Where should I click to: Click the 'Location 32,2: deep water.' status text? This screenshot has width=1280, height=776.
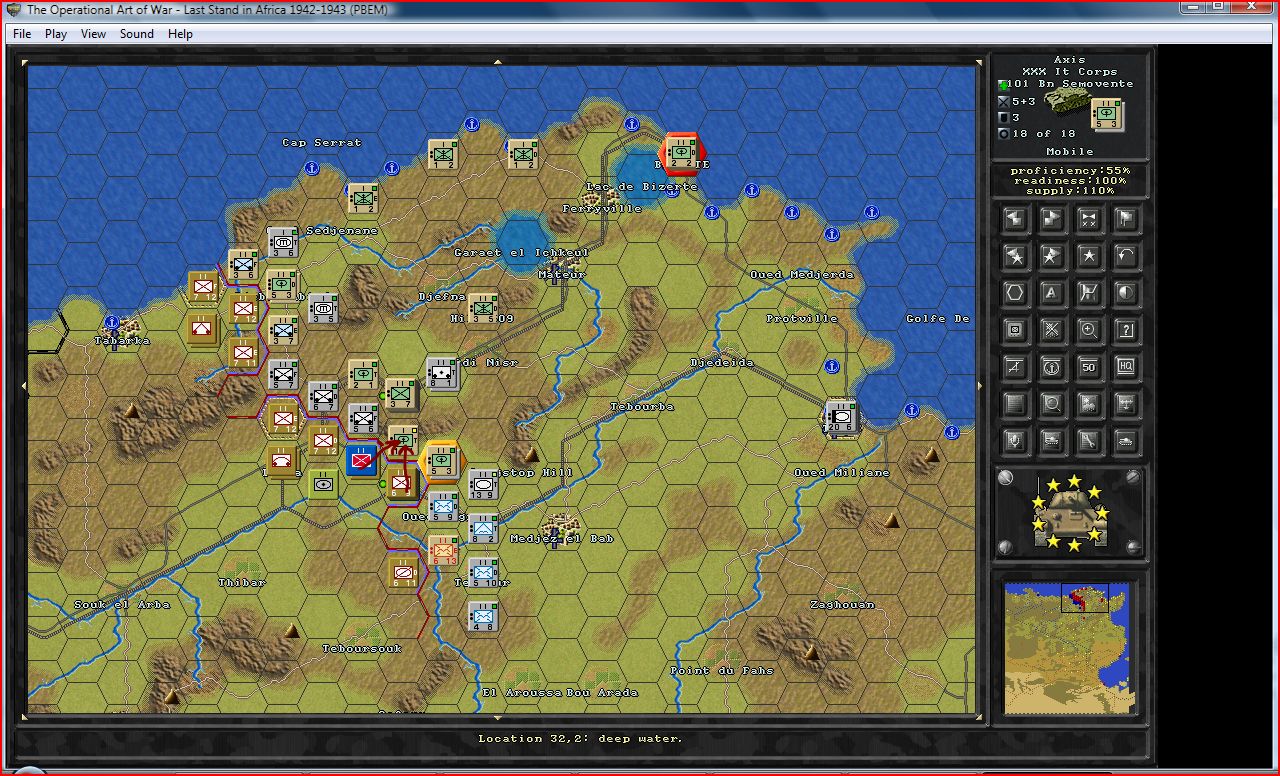pos(580,739)
